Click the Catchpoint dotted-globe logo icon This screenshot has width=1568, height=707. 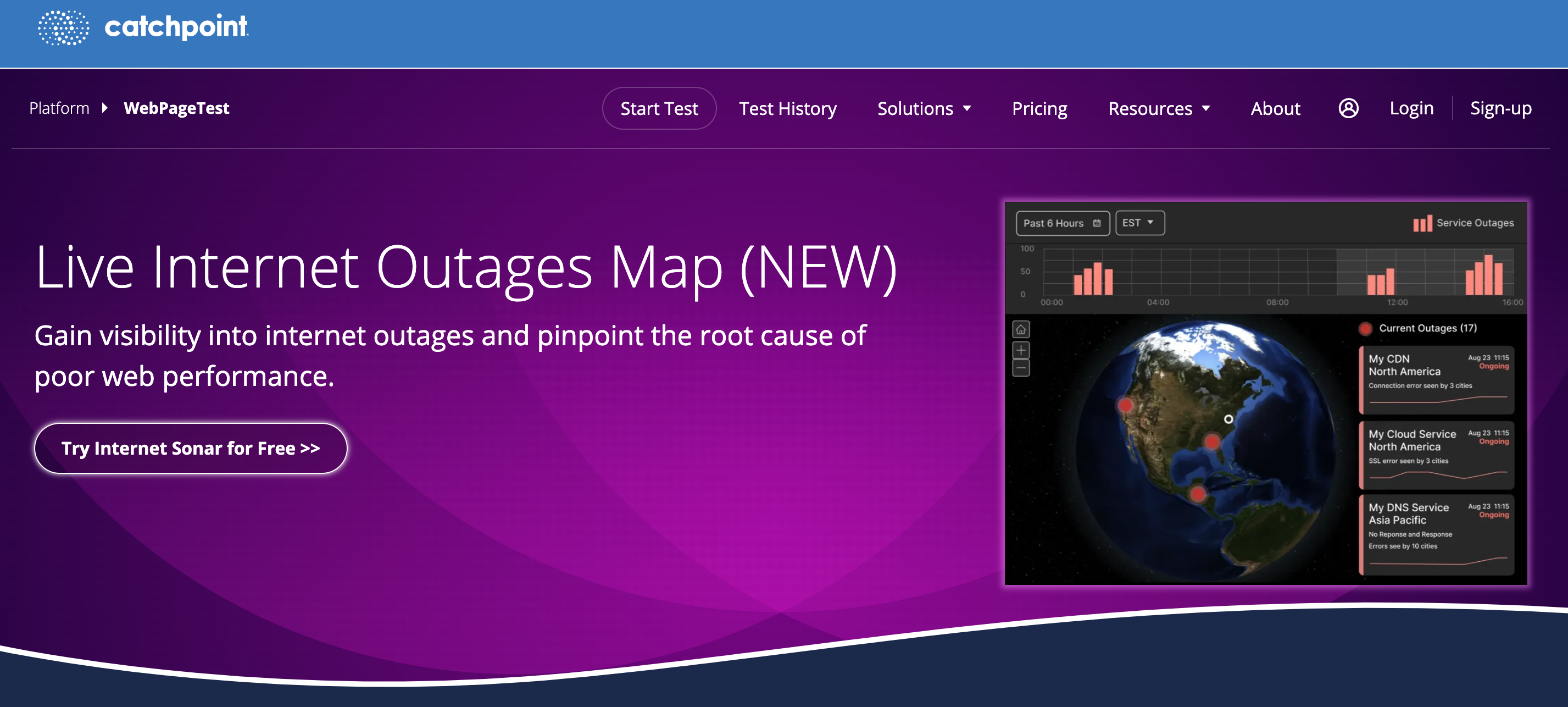[x=63, y=27]
